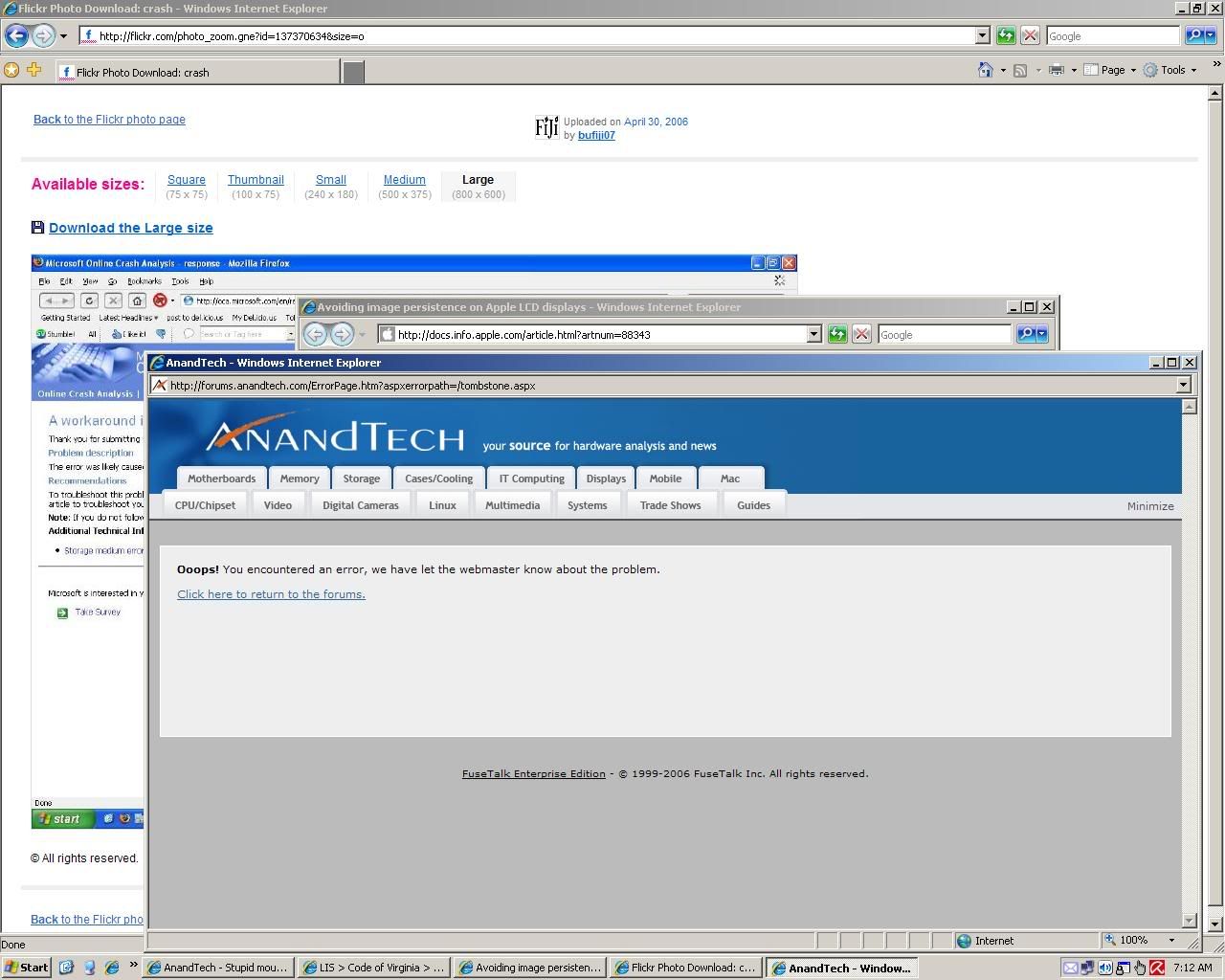Click the Print icon in command bar

[1056, 70]
